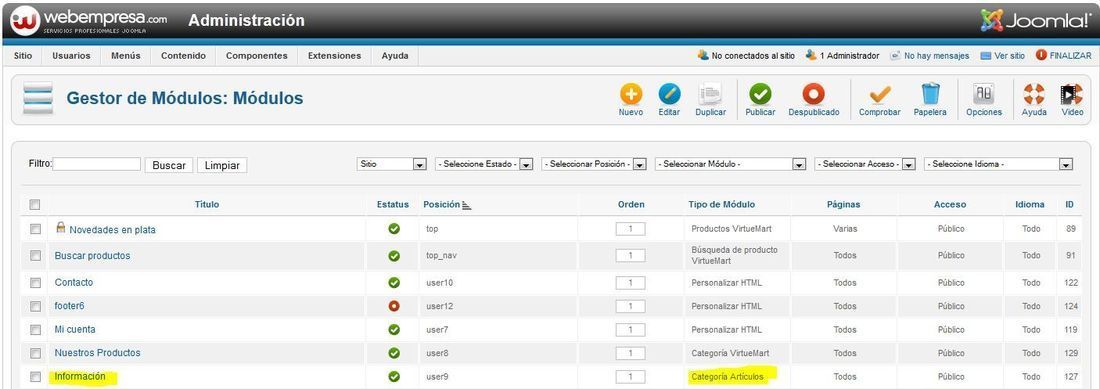The height and width of the screenshot is (389, 1100).
Task: Tick the Mi cuenta checkbox
Action: (x=35, y=329)
